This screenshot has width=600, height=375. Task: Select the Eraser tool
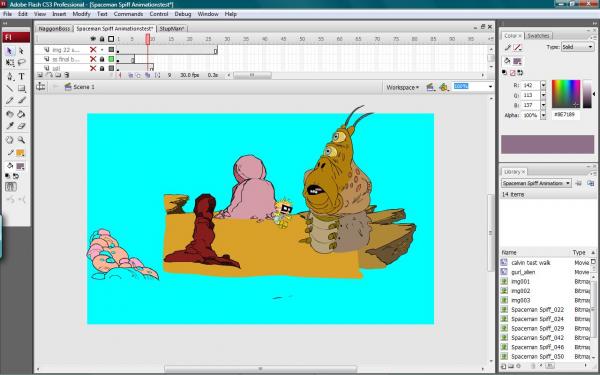[21, 126]
